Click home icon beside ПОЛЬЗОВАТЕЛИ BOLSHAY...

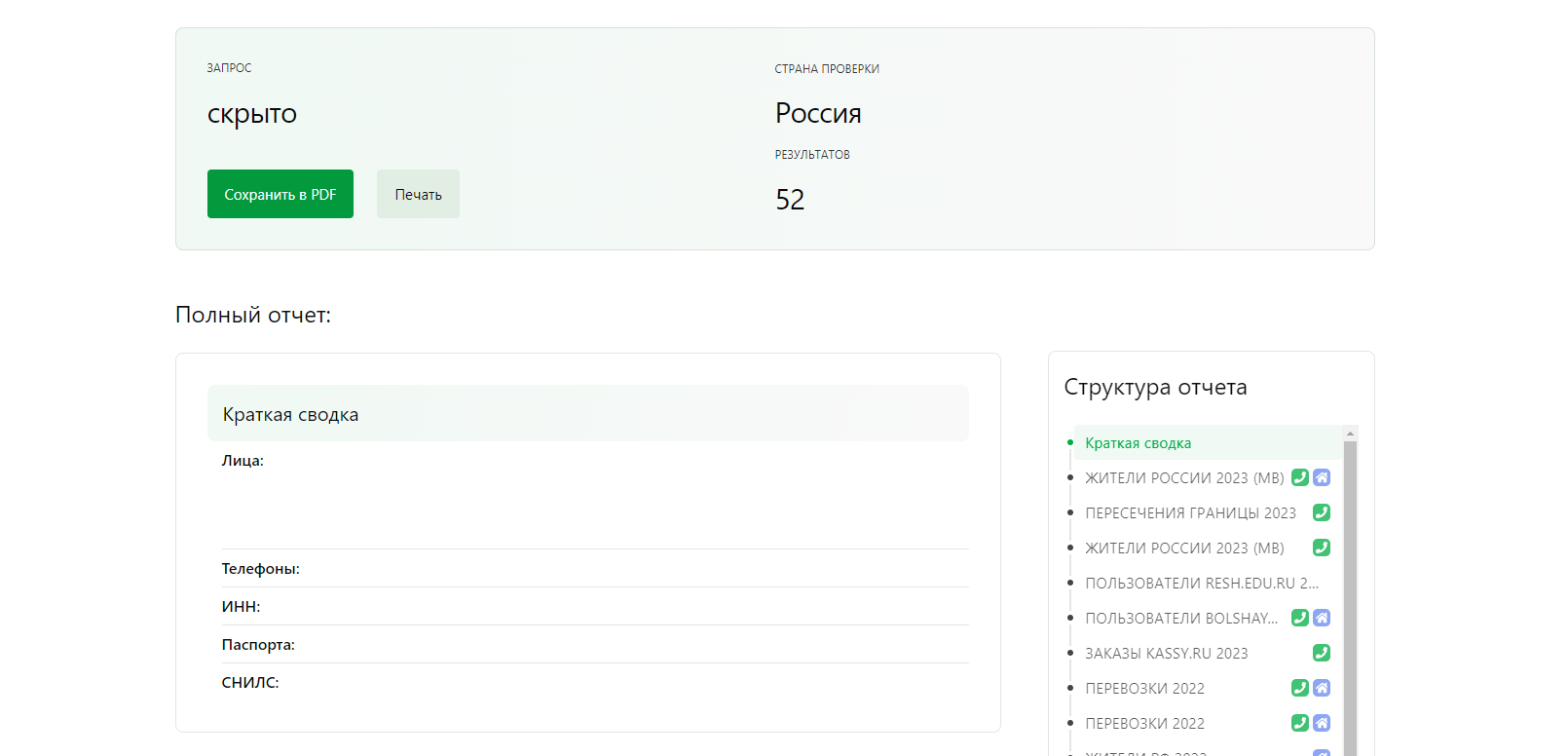(x=1322, y=618)
